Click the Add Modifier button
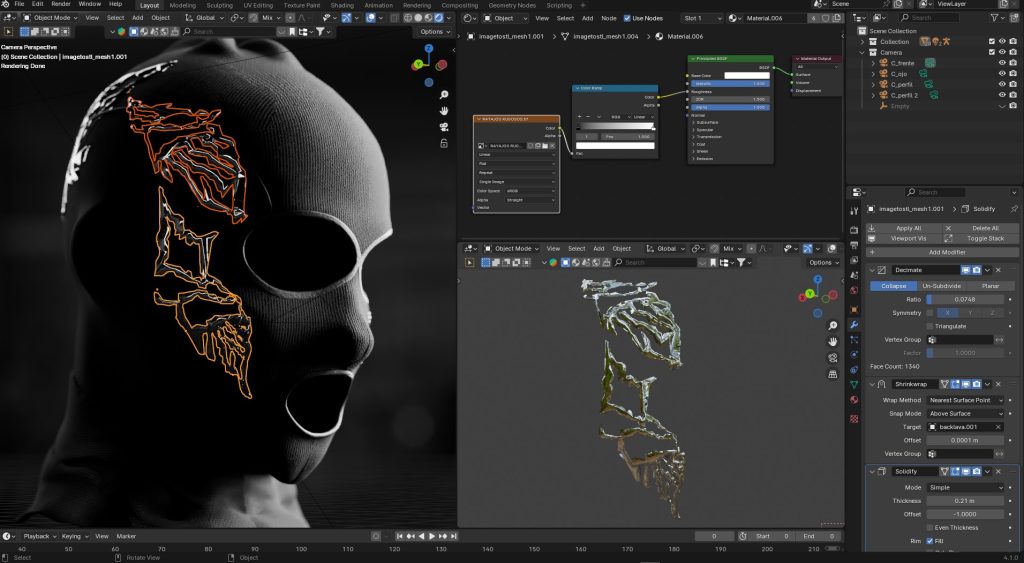Image resolution: width=1024 pixels, height=563 pixels. point(942,252)
